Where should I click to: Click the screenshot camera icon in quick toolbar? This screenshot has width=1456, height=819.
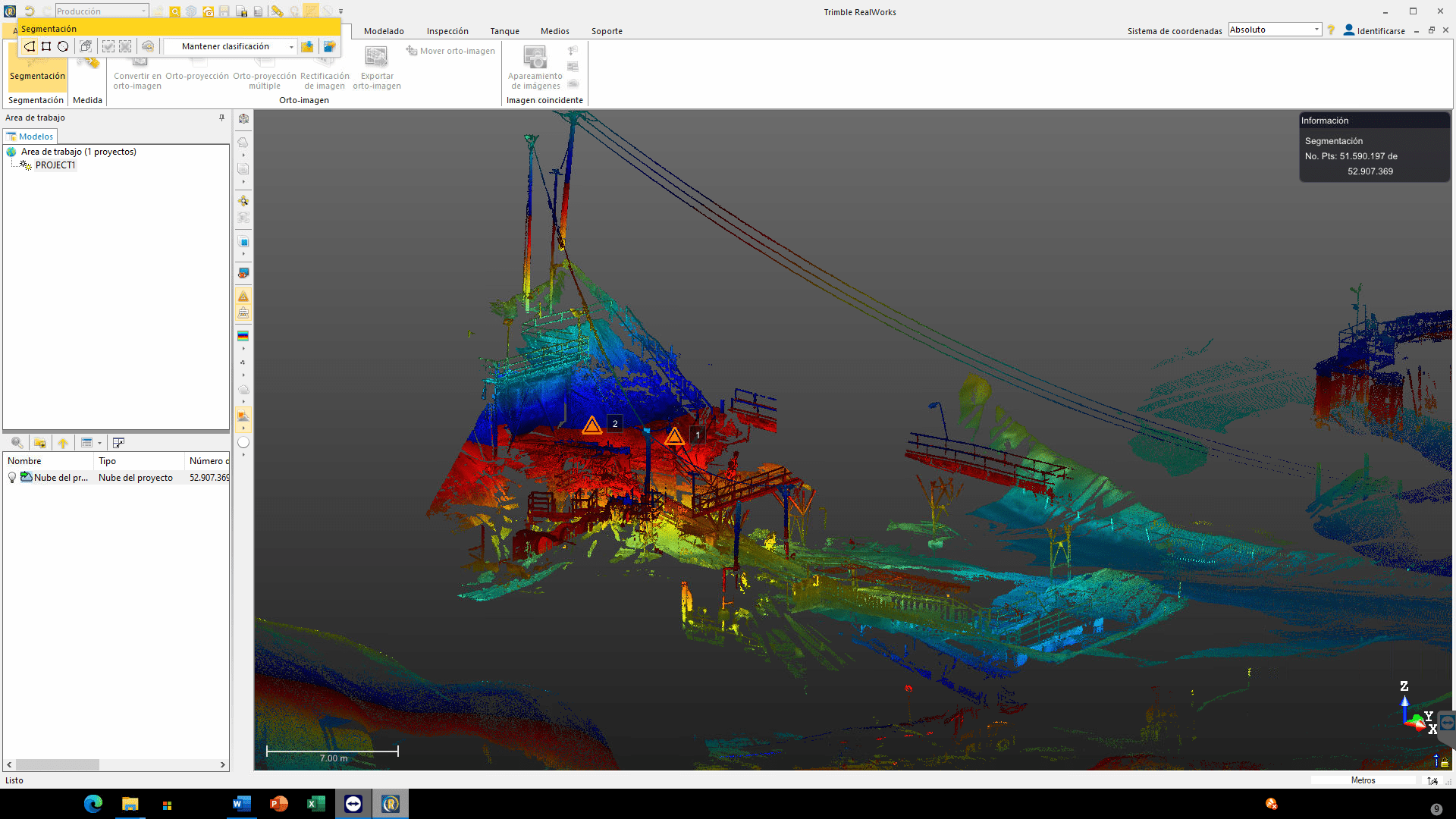pos(208,11)
